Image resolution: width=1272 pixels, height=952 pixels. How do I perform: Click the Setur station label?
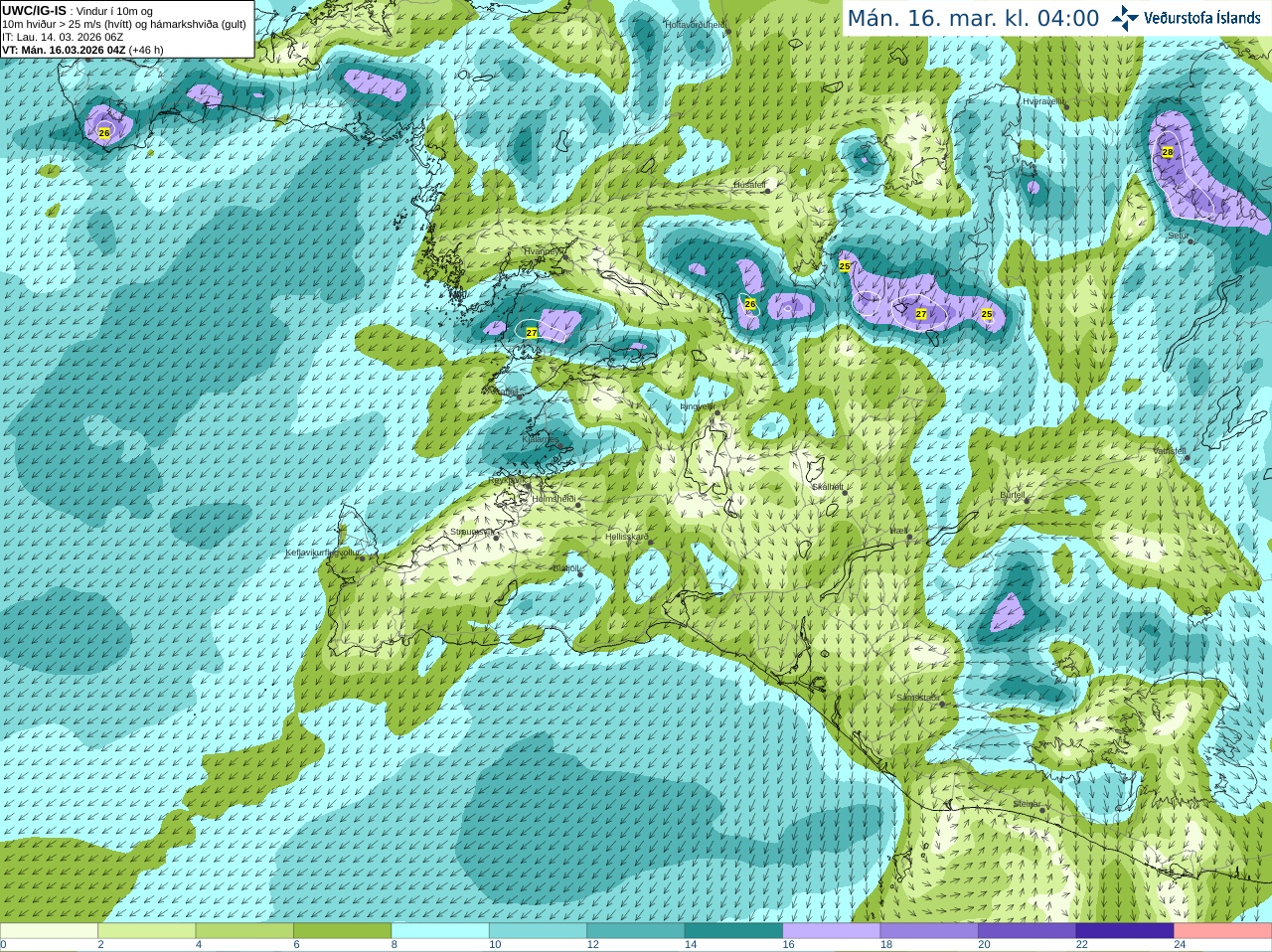tap(1178, 236)
